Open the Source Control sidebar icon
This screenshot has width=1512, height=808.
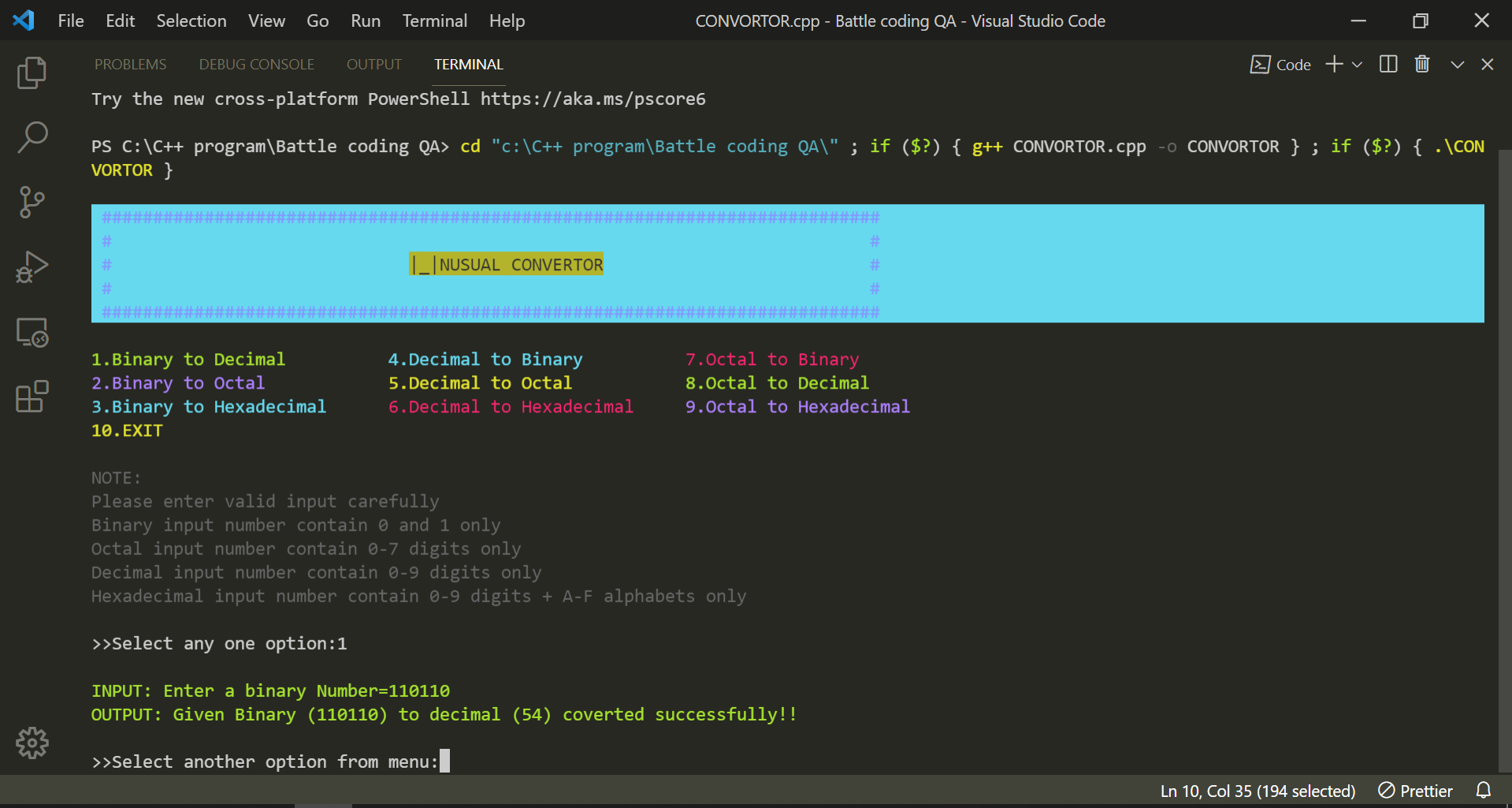(32, 202)
